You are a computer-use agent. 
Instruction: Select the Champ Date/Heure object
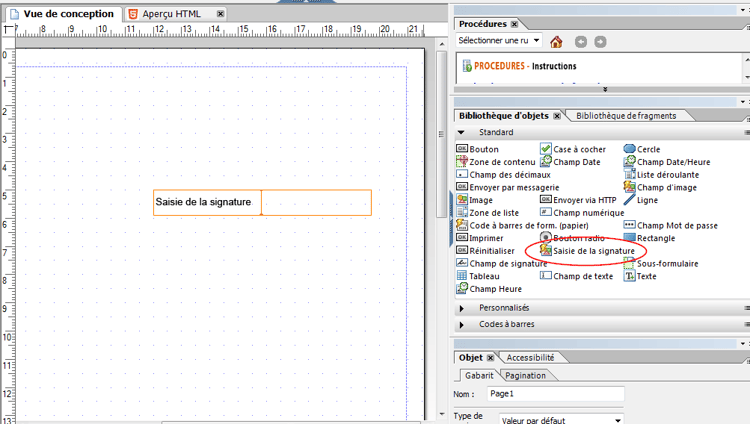pyautogui.click(x=667, y=162)
